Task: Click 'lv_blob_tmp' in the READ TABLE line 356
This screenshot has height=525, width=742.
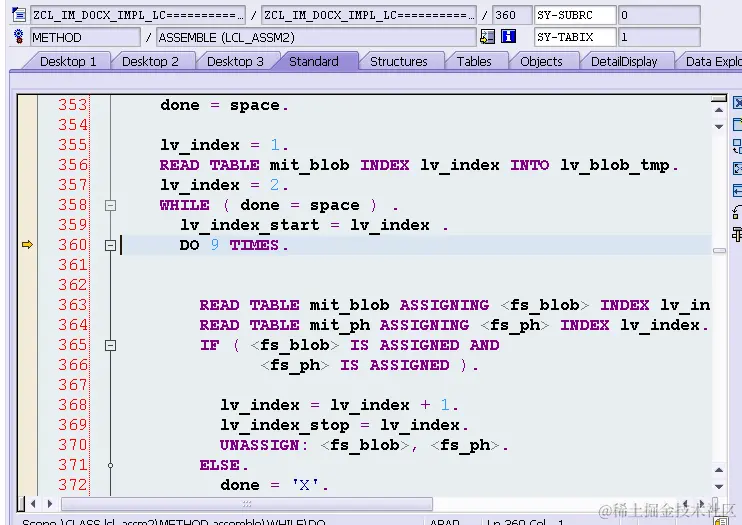Action: pyautogui.click(x=615, y=165)
